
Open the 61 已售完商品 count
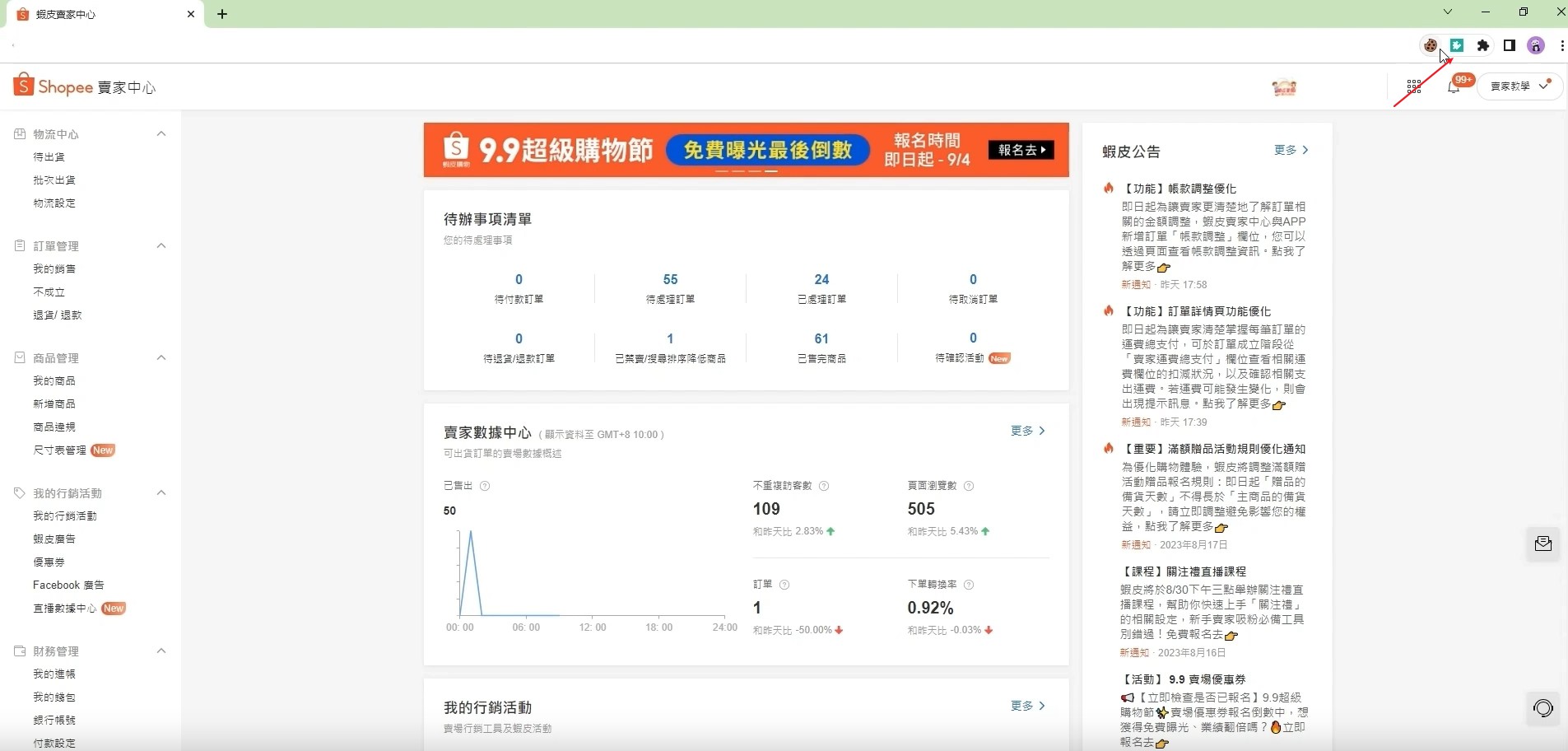tap(821, 338)
